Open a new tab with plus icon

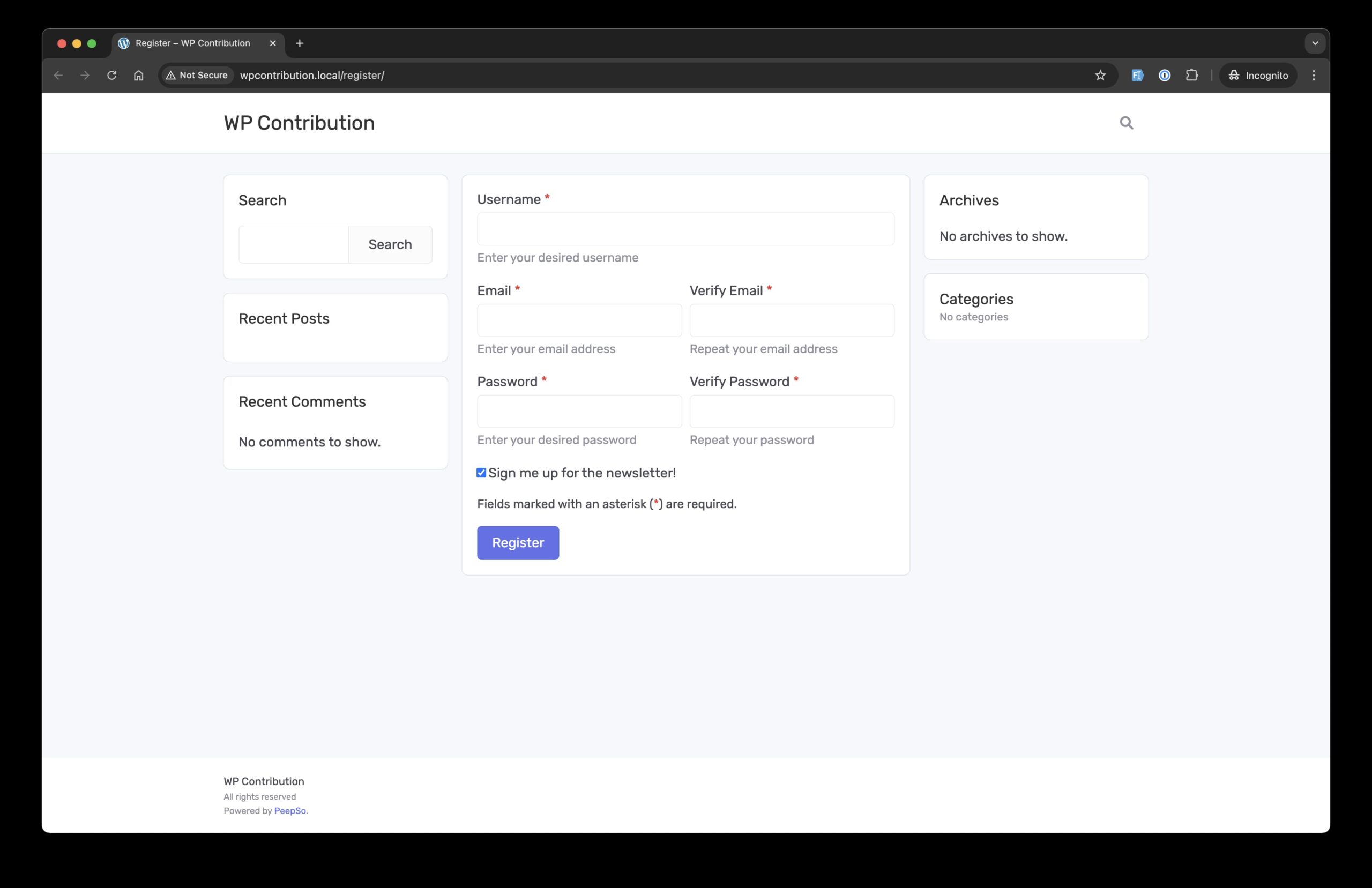tap(299, 43)
